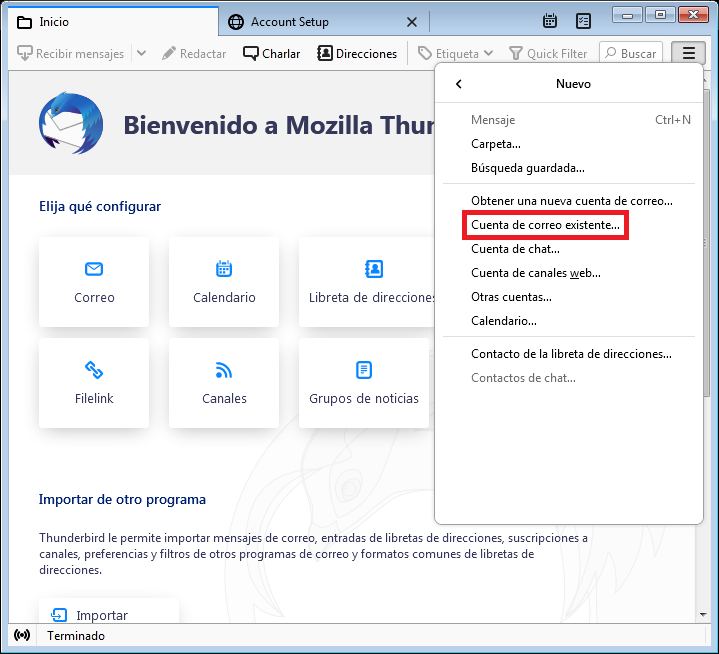The image size is (719, 654).
Task: Click the Grupos de noticias card label
Action: tap(364, 398)
